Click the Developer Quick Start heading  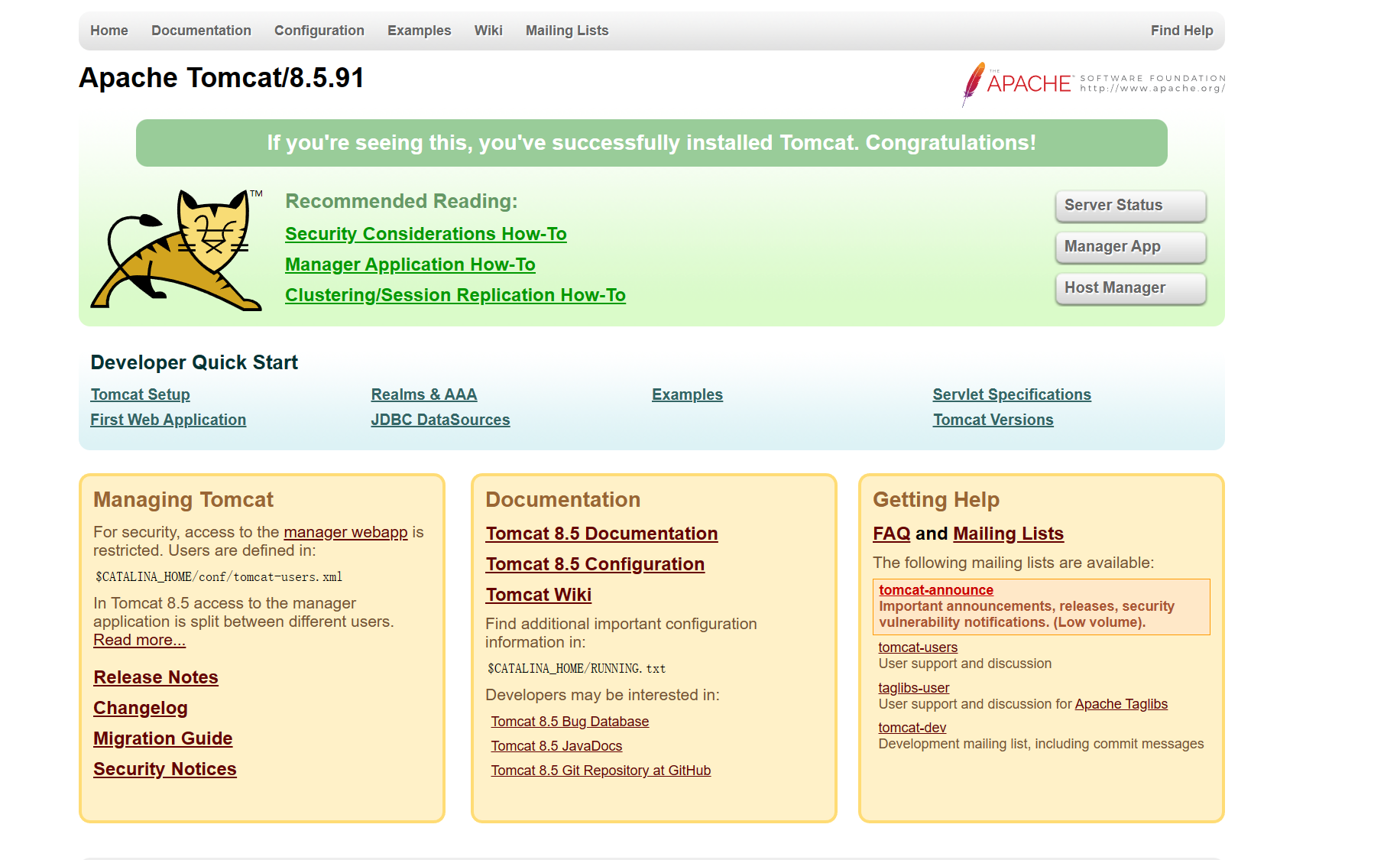(194, 362)
